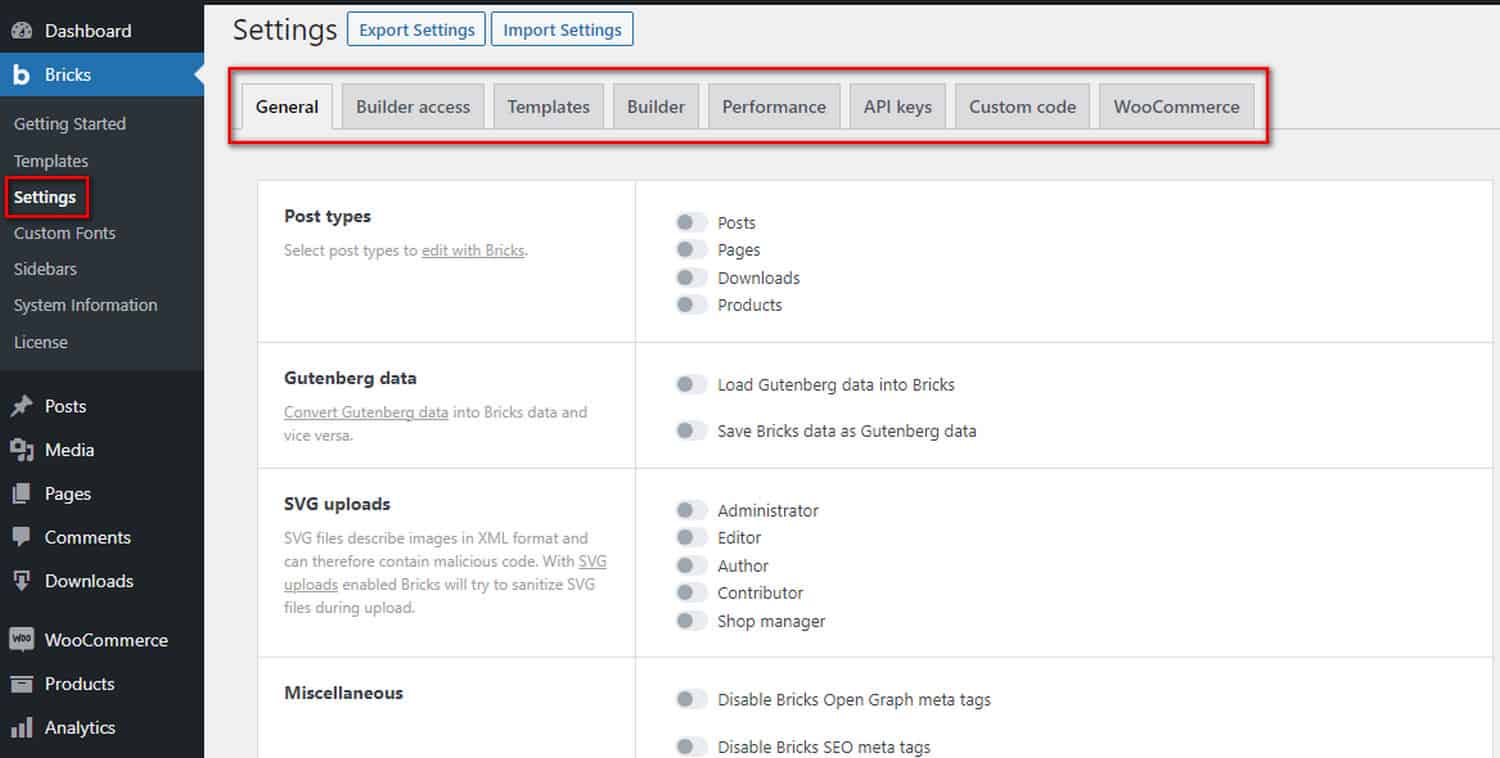
Task: Follow the 'edit with Bricks' link
Action: 473,251
